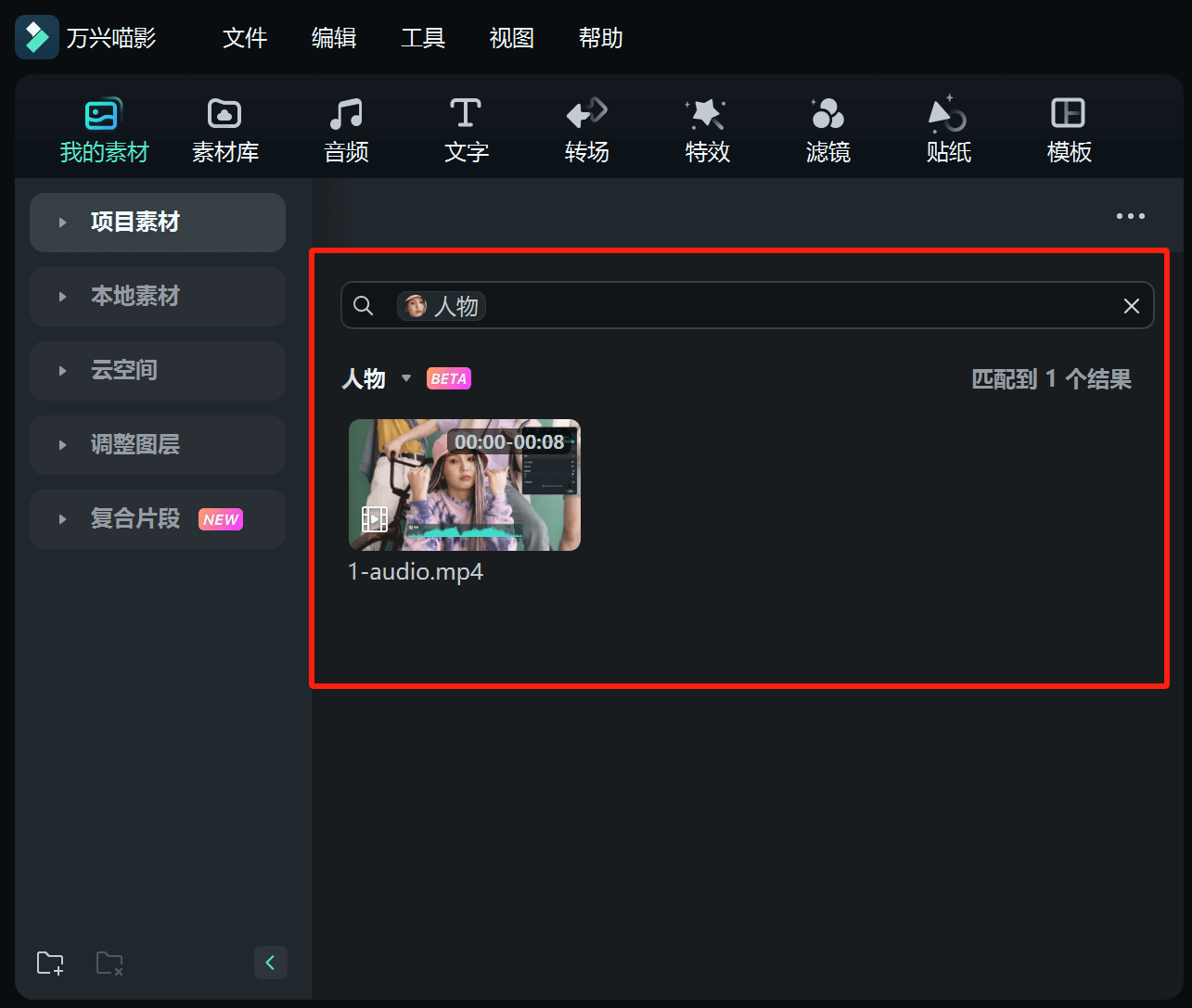Click the 00:00-00:08 time range label

click(x=509, y=442)
